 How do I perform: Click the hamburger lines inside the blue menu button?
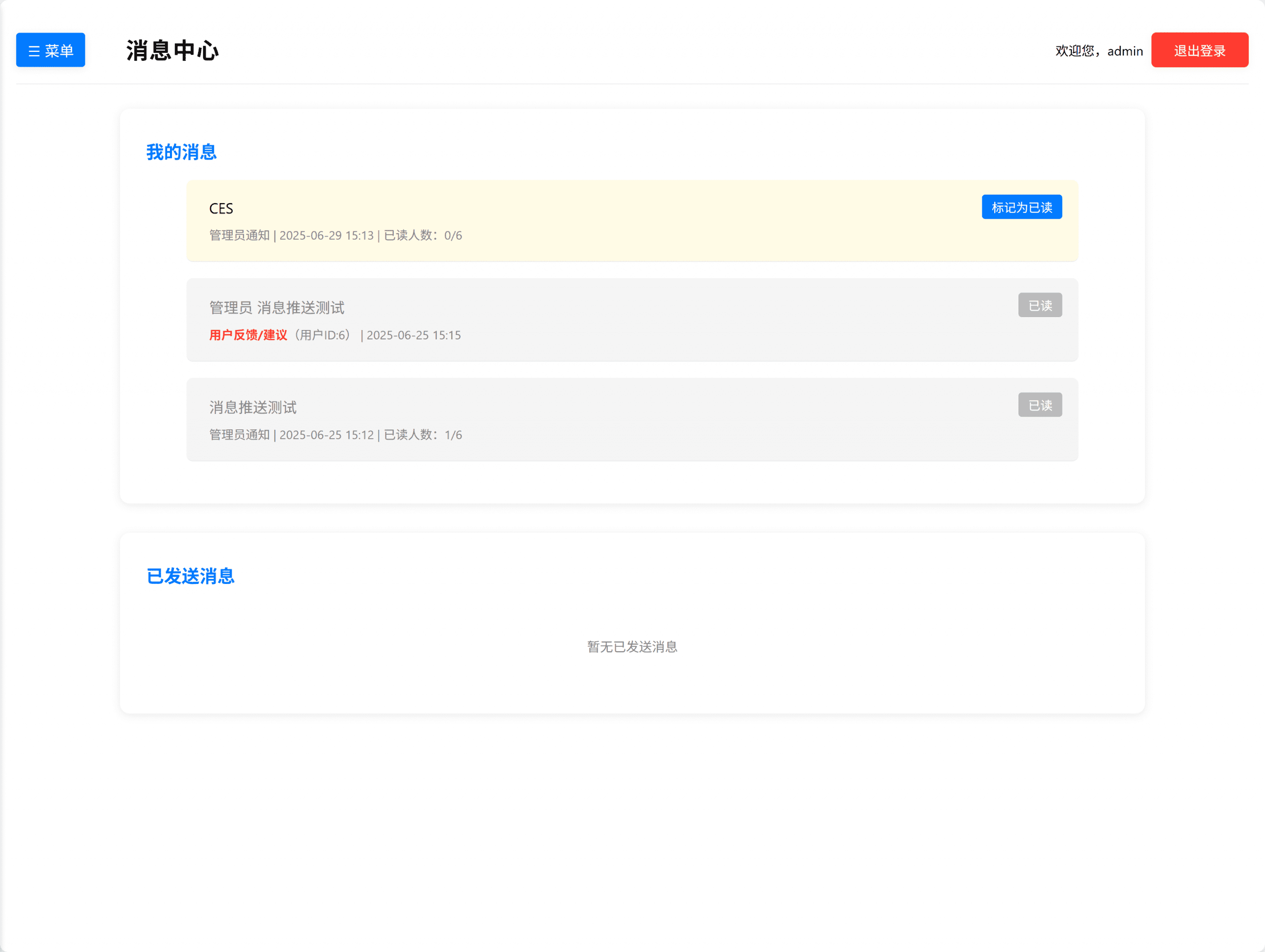(x=34, y=50)
